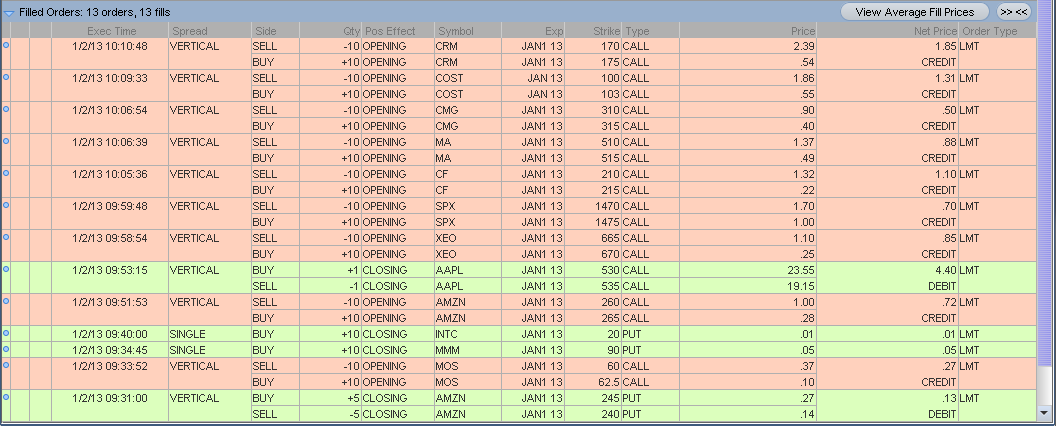The width and height of the screenshot is (1056, 426).
Task: Click the scrollbar down arrow
Action: 1046,412
